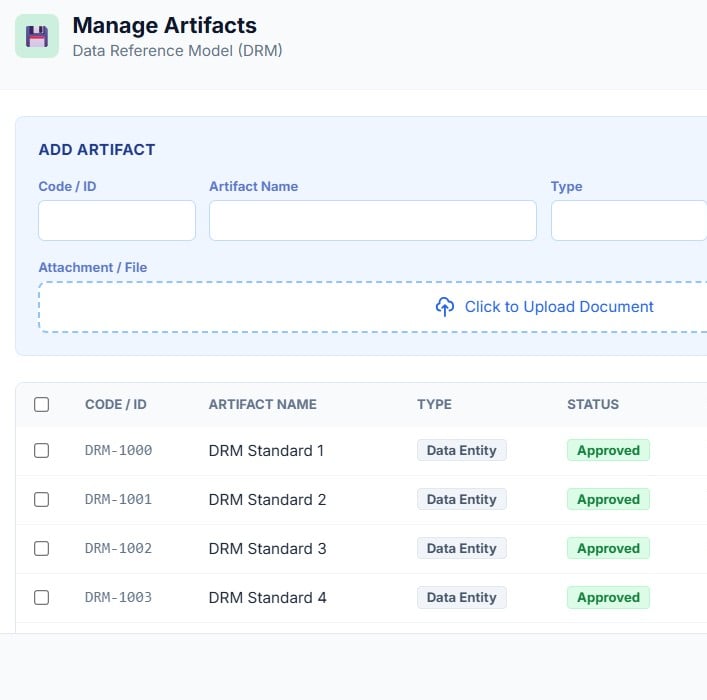This screenshot has width=707, height=700.
Task: Click the cloud upload icon
Action: [x=445, y=307]
